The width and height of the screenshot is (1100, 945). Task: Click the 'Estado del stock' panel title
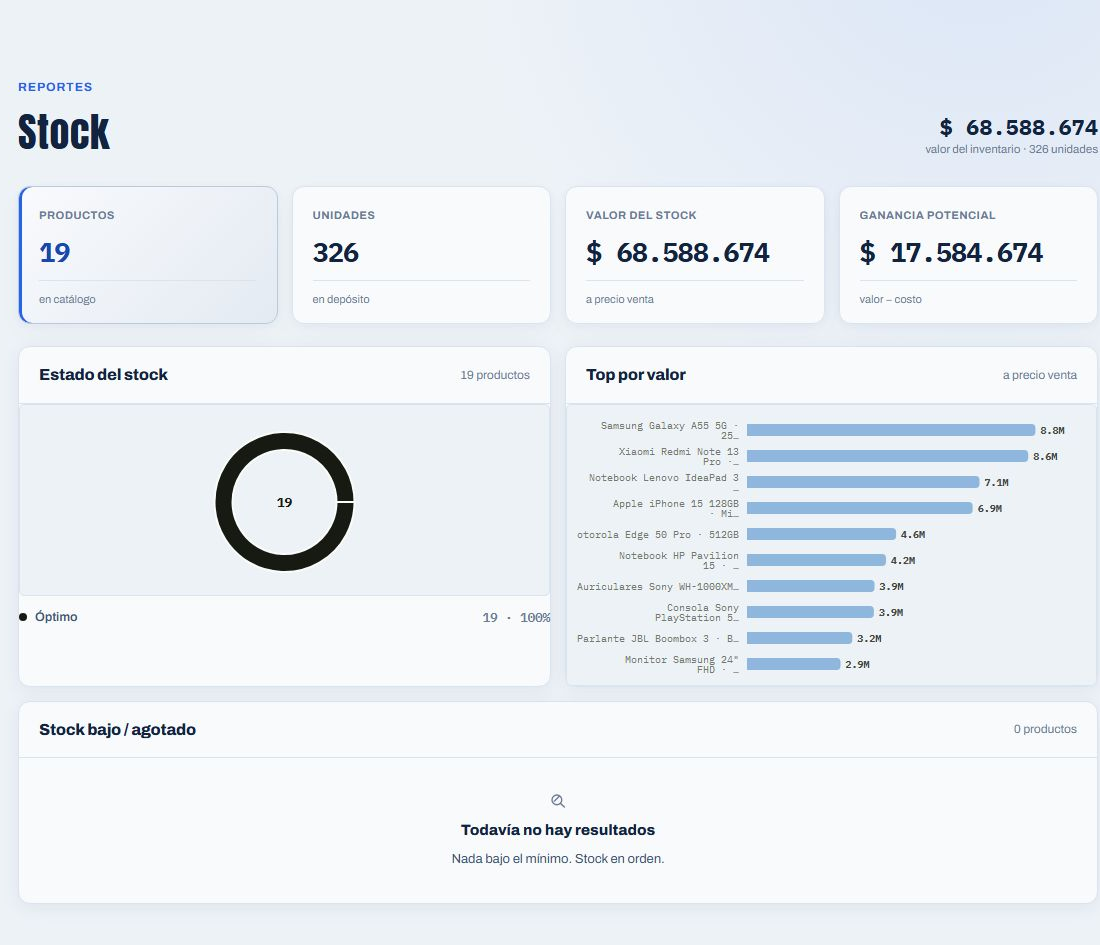[x=103, y=375]
